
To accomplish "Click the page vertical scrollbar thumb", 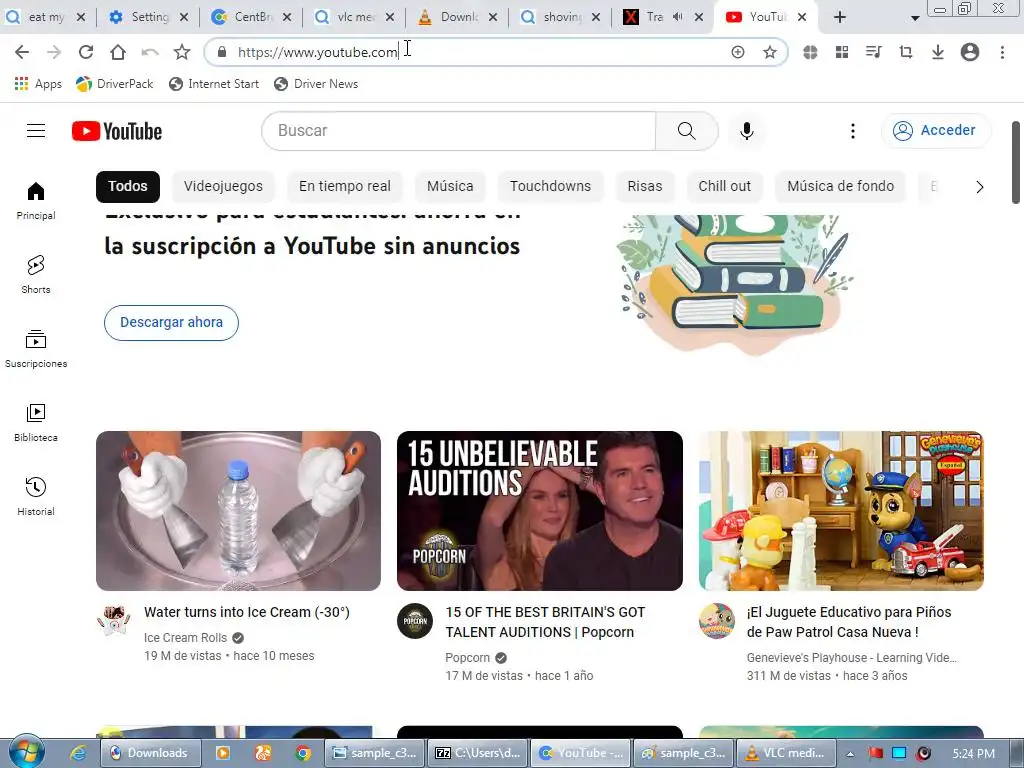I will click(x=1016, y=163).
